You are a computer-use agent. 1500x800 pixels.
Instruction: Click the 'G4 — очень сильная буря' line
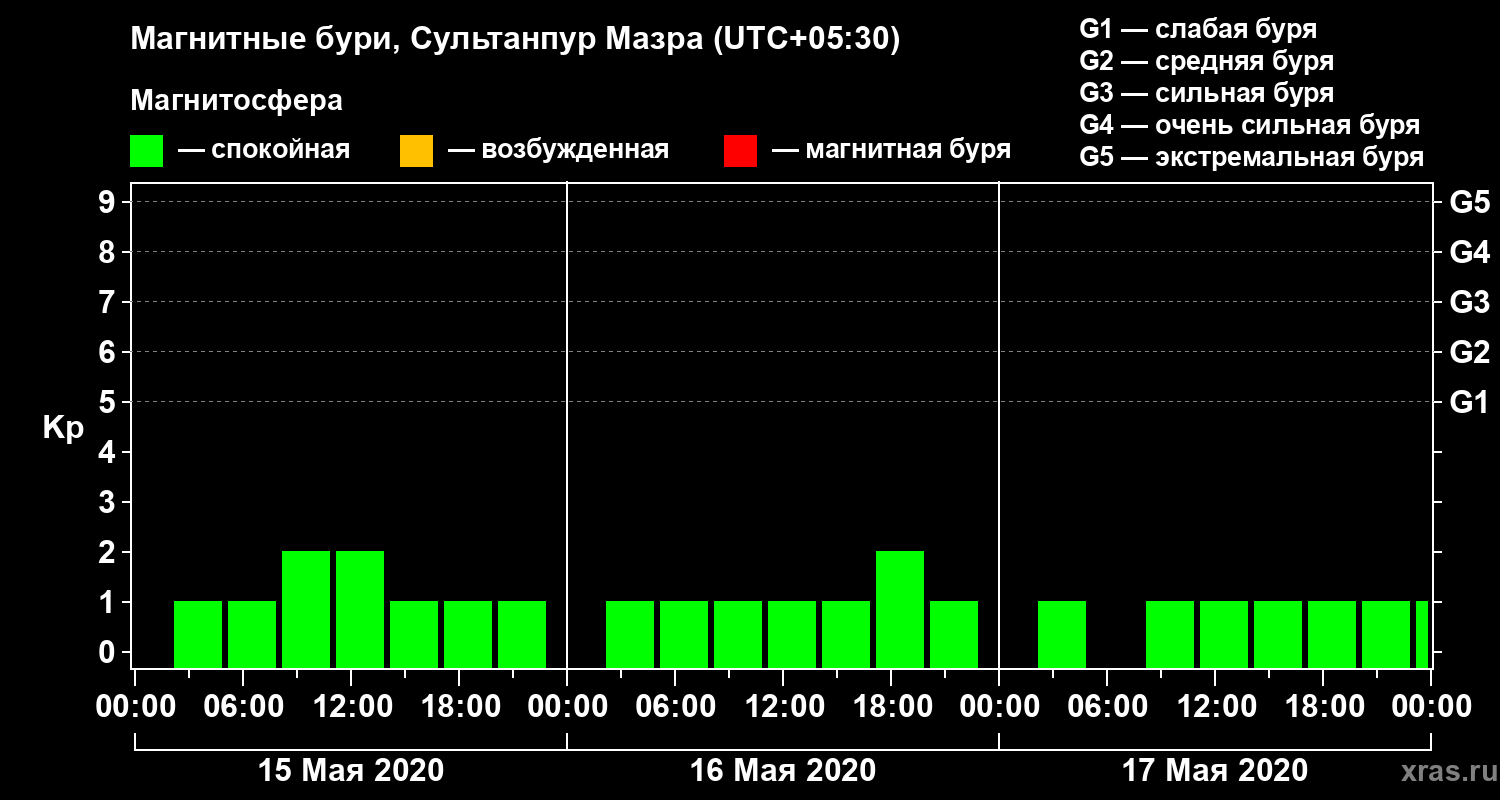pos(1250,125)
